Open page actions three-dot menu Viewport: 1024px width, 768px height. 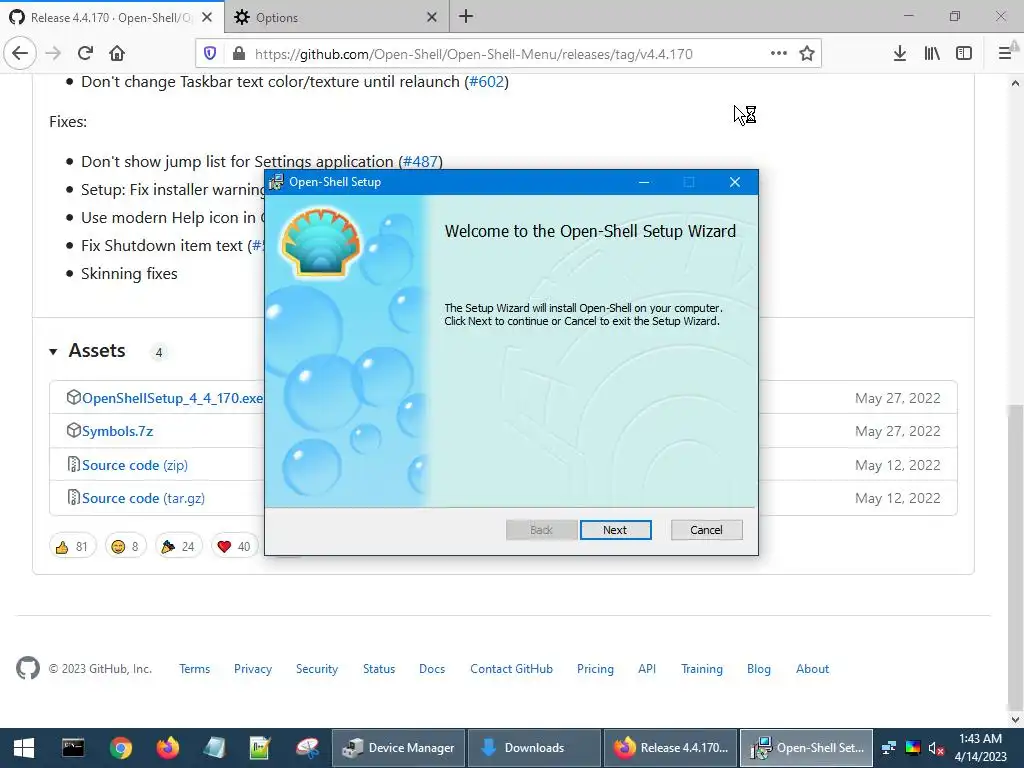coord(778,54)
